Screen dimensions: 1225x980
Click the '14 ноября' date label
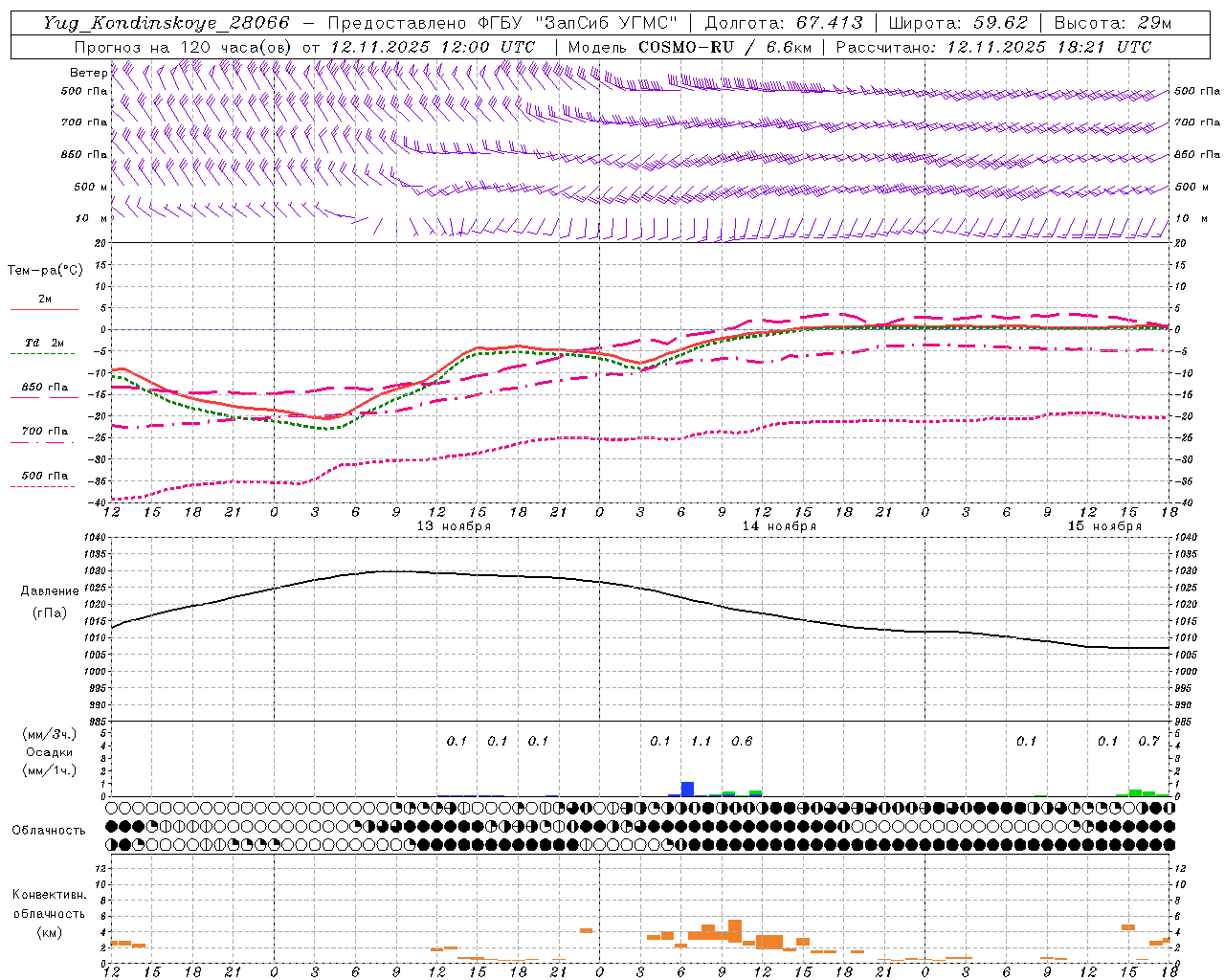point(779,526)
